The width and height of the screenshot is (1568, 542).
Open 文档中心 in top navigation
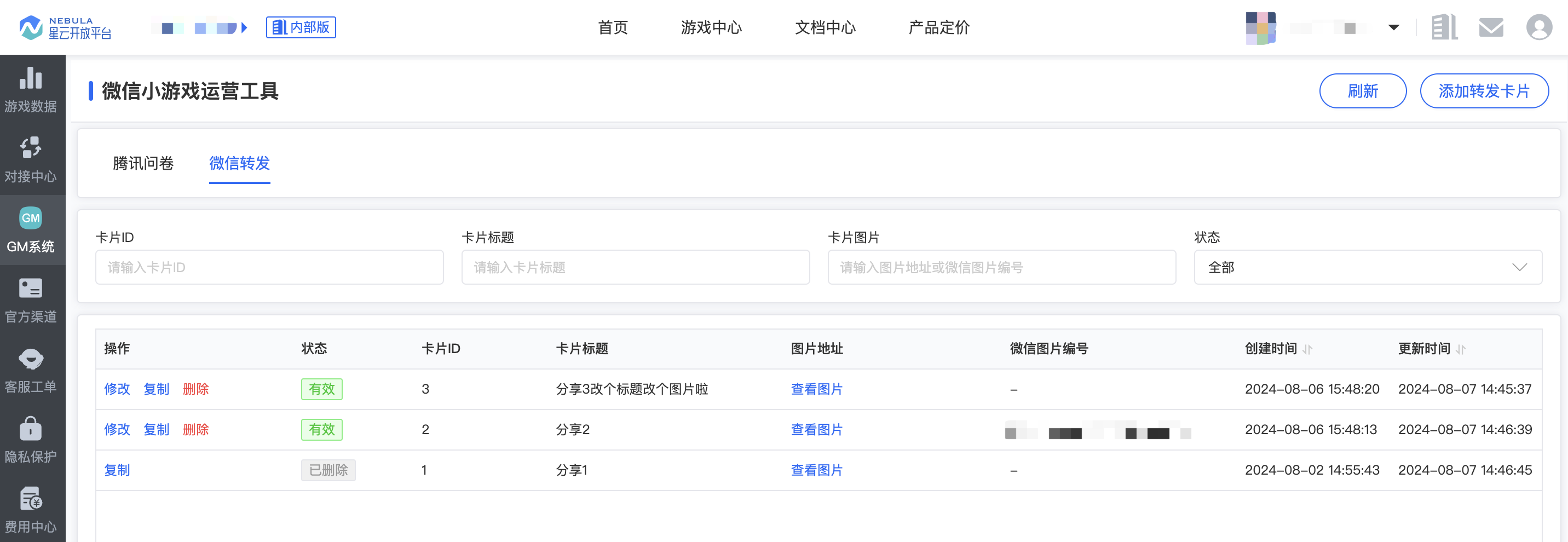[x=825, y=27]
